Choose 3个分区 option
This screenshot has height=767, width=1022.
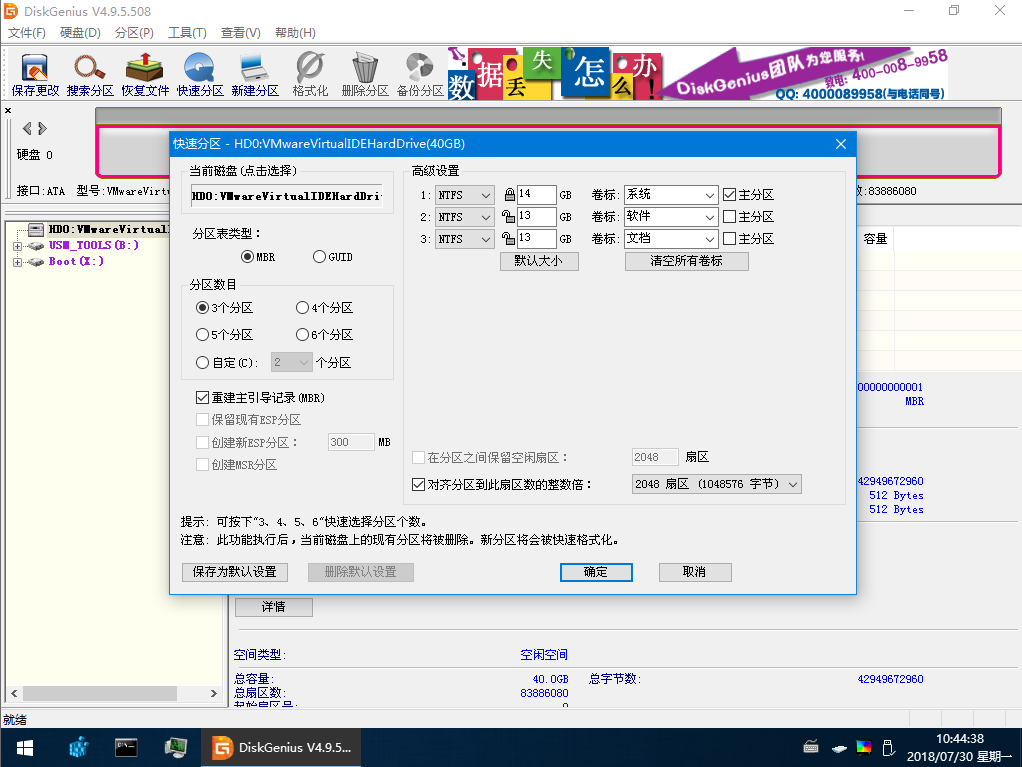[x=203, y=308]
